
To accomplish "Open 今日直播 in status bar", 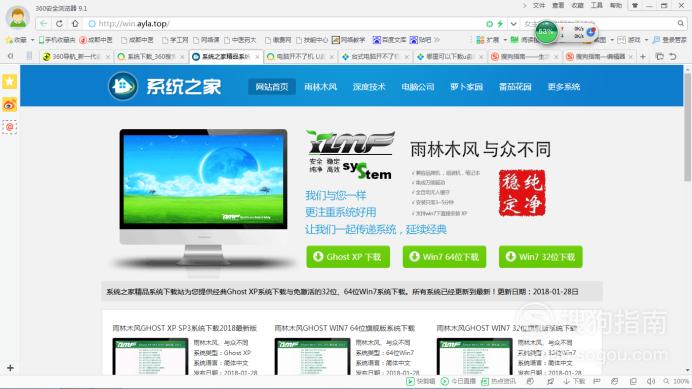I will point(458,381).
